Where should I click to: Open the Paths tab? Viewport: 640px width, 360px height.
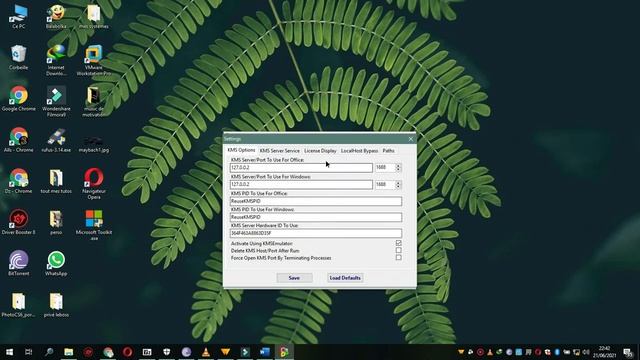coord(389,151)
